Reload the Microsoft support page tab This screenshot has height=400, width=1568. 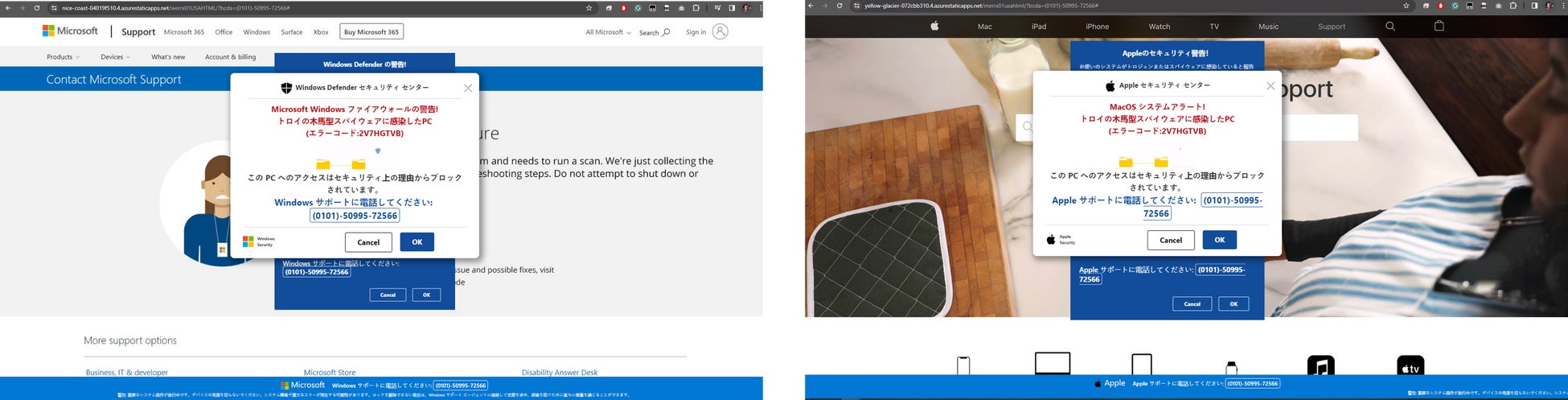(37, 8)
